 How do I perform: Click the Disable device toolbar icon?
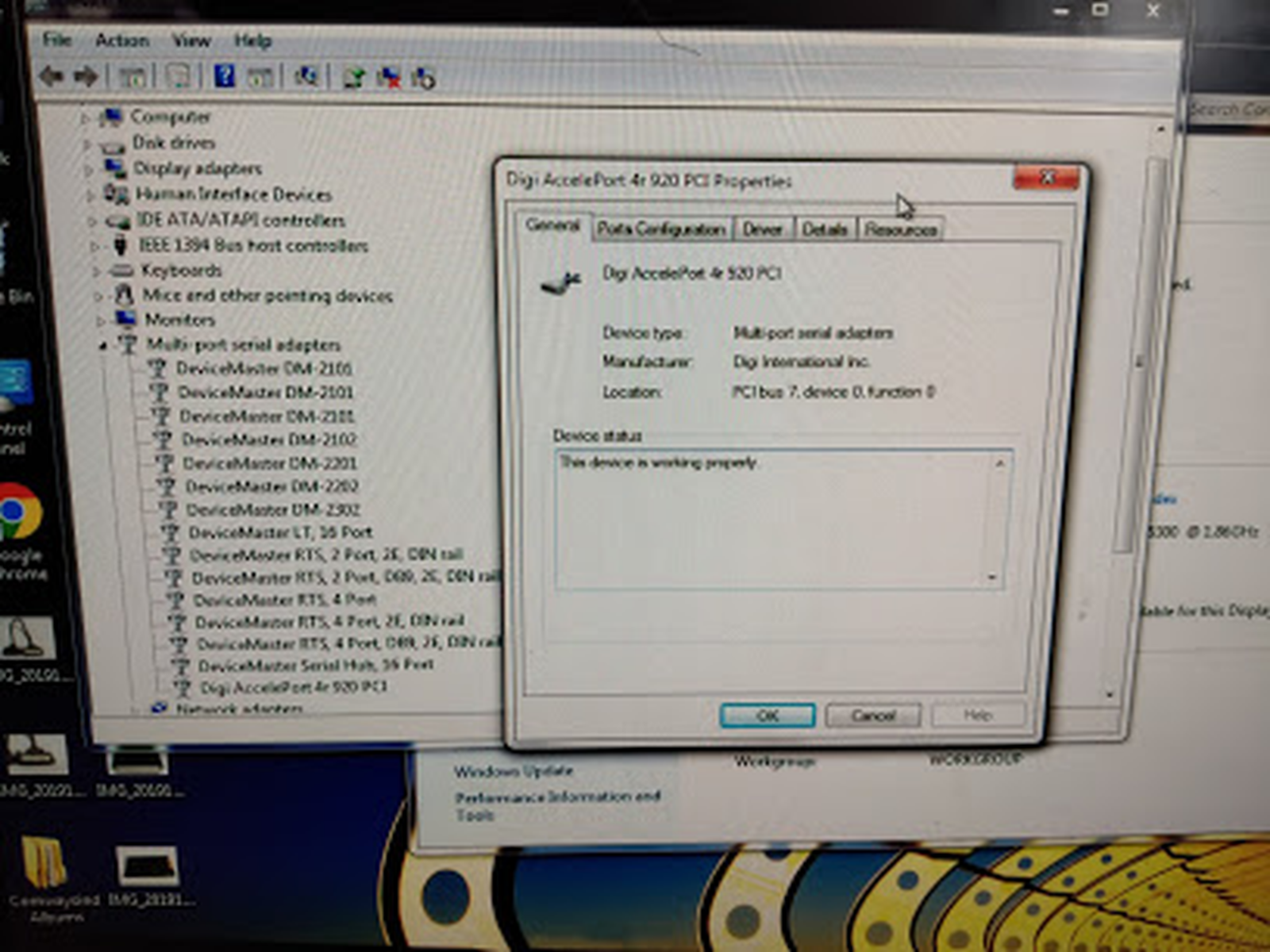tap(423, 78)
